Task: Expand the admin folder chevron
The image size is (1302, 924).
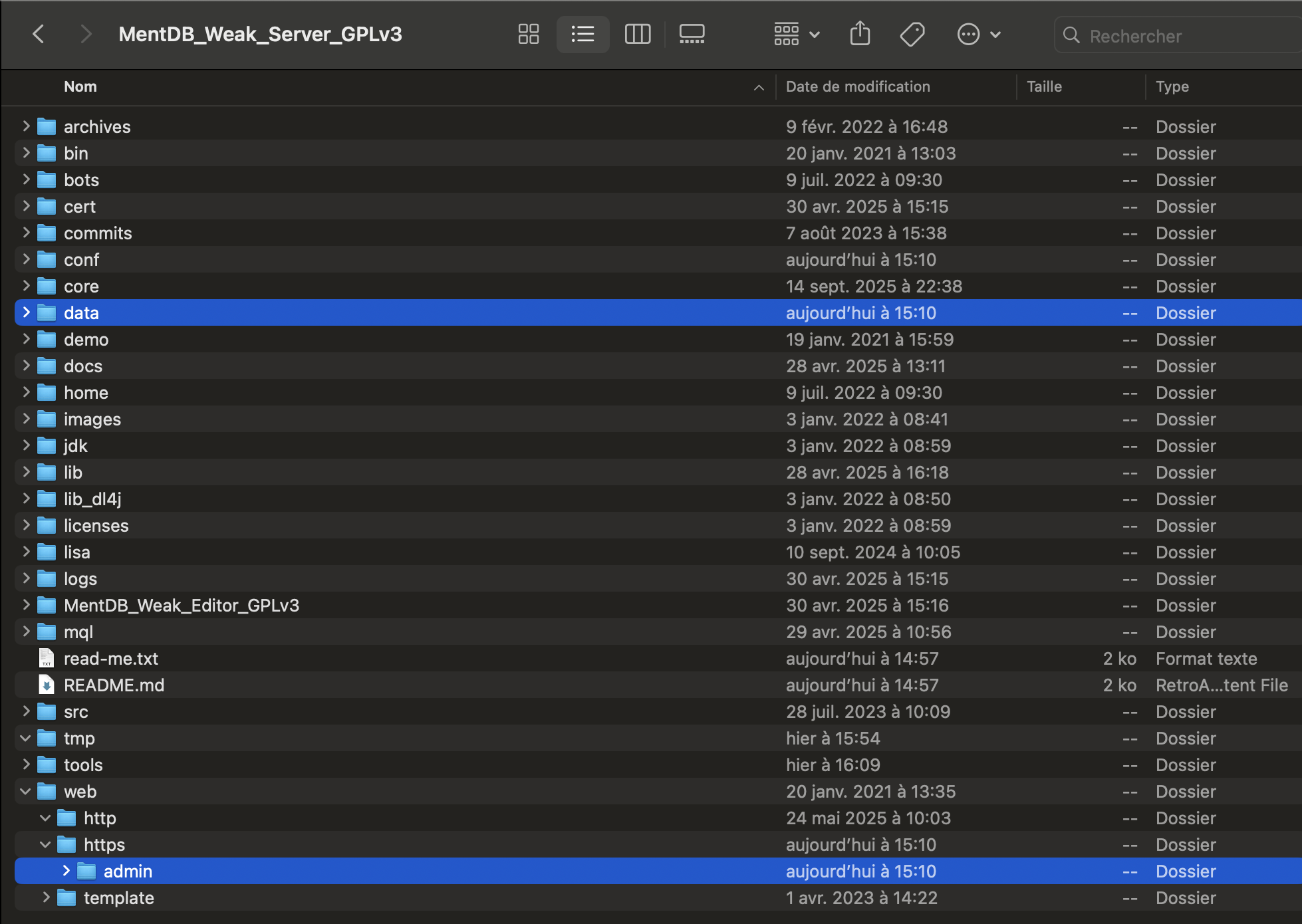Action: pos(66,871)
